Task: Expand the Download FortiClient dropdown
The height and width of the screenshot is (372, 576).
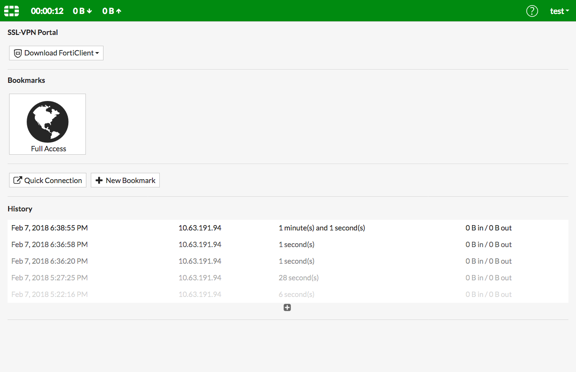Action: point(56,53)
